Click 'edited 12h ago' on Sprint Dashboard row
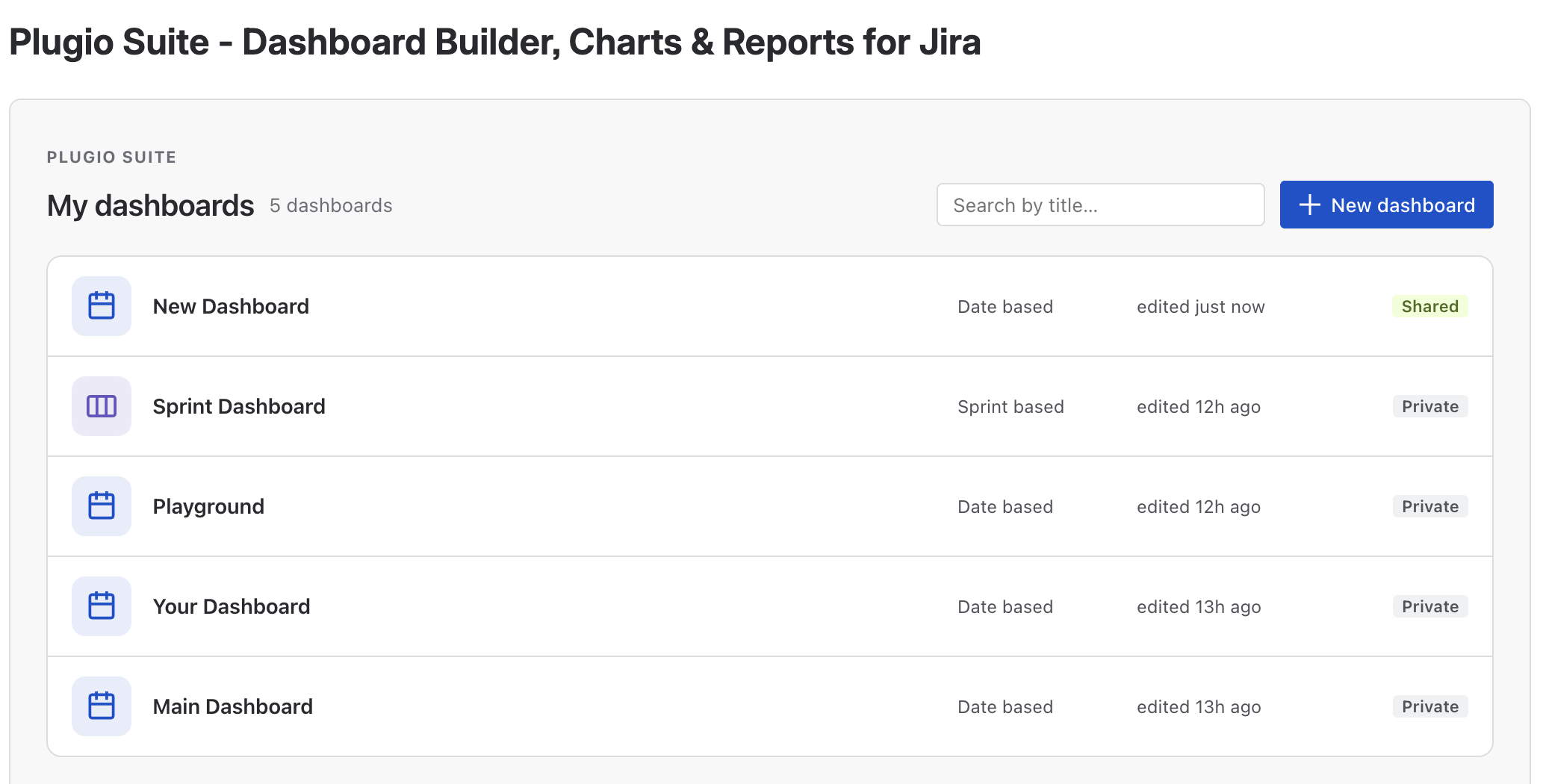Screen dimensions: 1543x784 [1199, 407]
